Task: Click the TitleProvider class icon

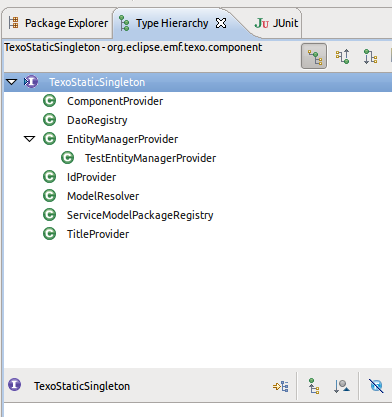Action: 50,234
